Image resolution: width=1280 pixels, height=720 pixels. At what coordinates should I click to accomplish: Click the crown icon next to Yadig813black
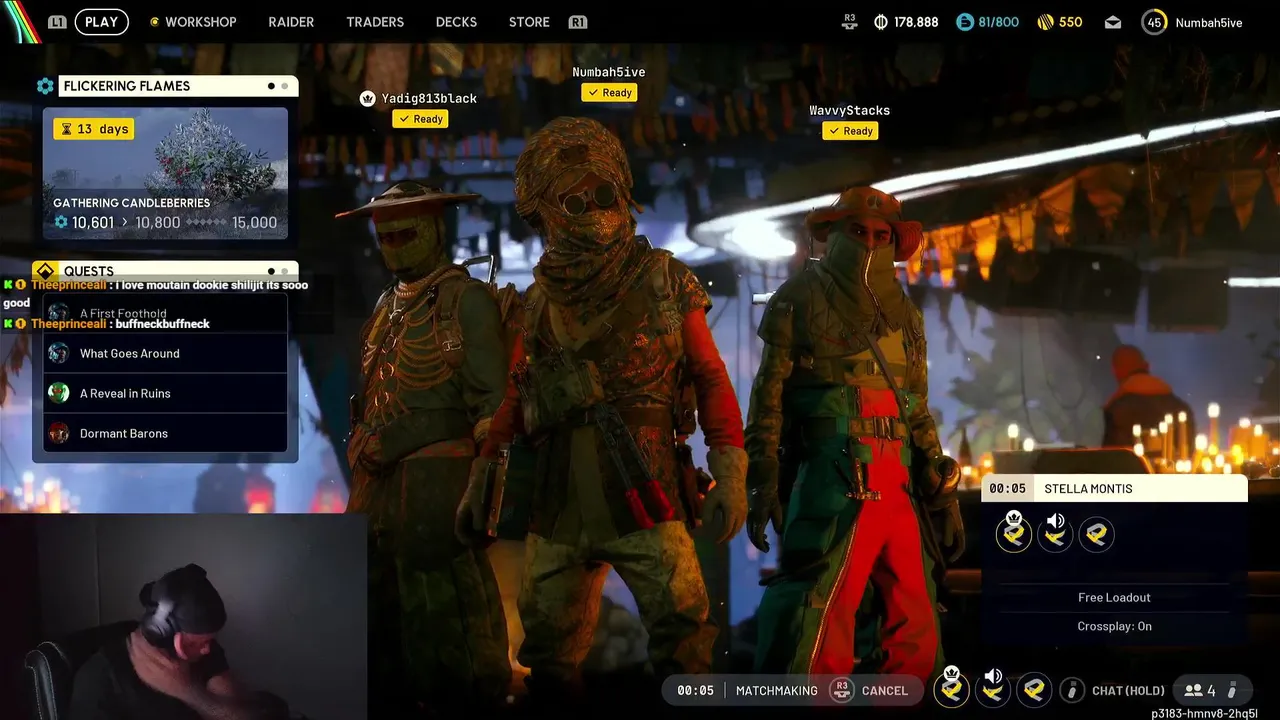(367, 98)
